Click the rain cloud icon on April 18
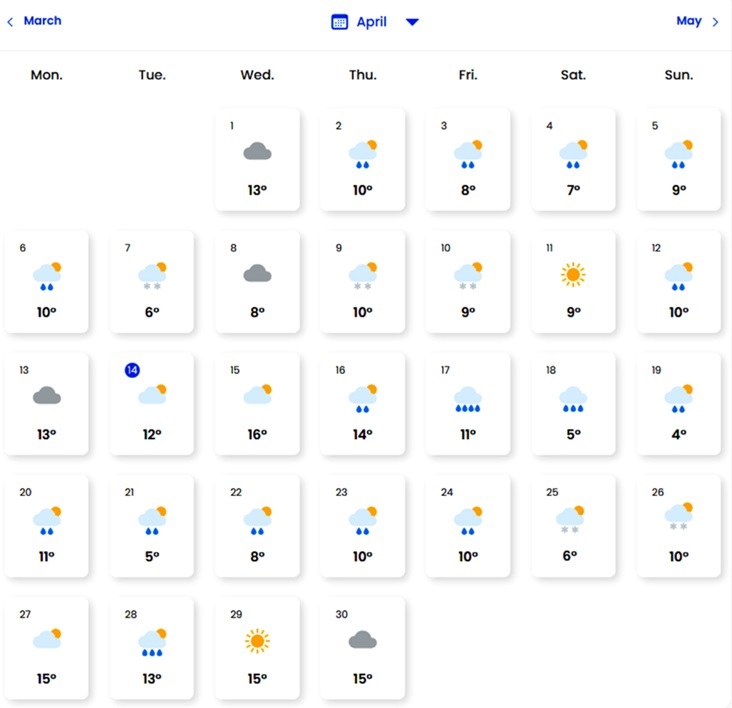732x708 pixels. tap(573, 398)
